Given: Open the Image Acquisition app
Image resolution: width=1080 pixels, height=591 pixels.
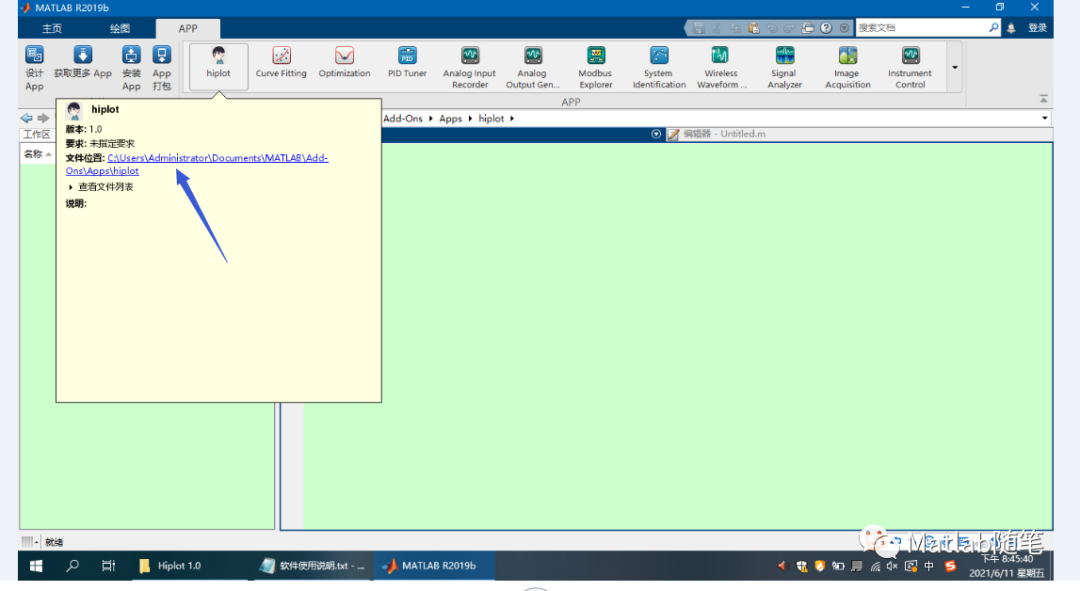Looking at the screenshot, I should coord(848,68).
